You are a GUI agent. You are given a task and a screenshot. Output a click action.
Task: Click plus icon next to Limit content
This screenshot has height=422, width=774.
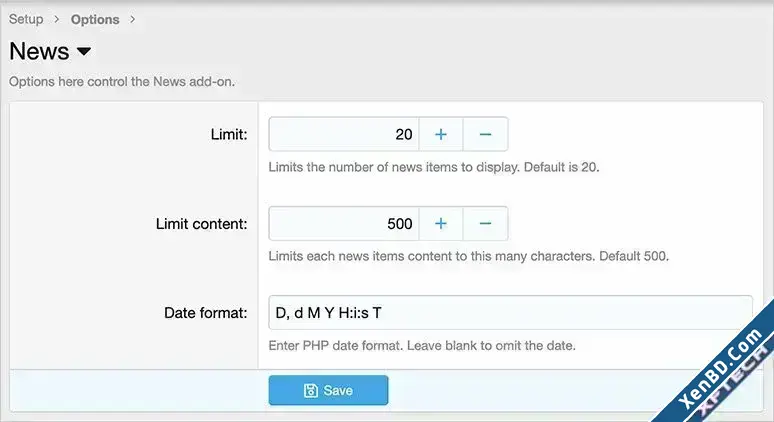point(441,224)
